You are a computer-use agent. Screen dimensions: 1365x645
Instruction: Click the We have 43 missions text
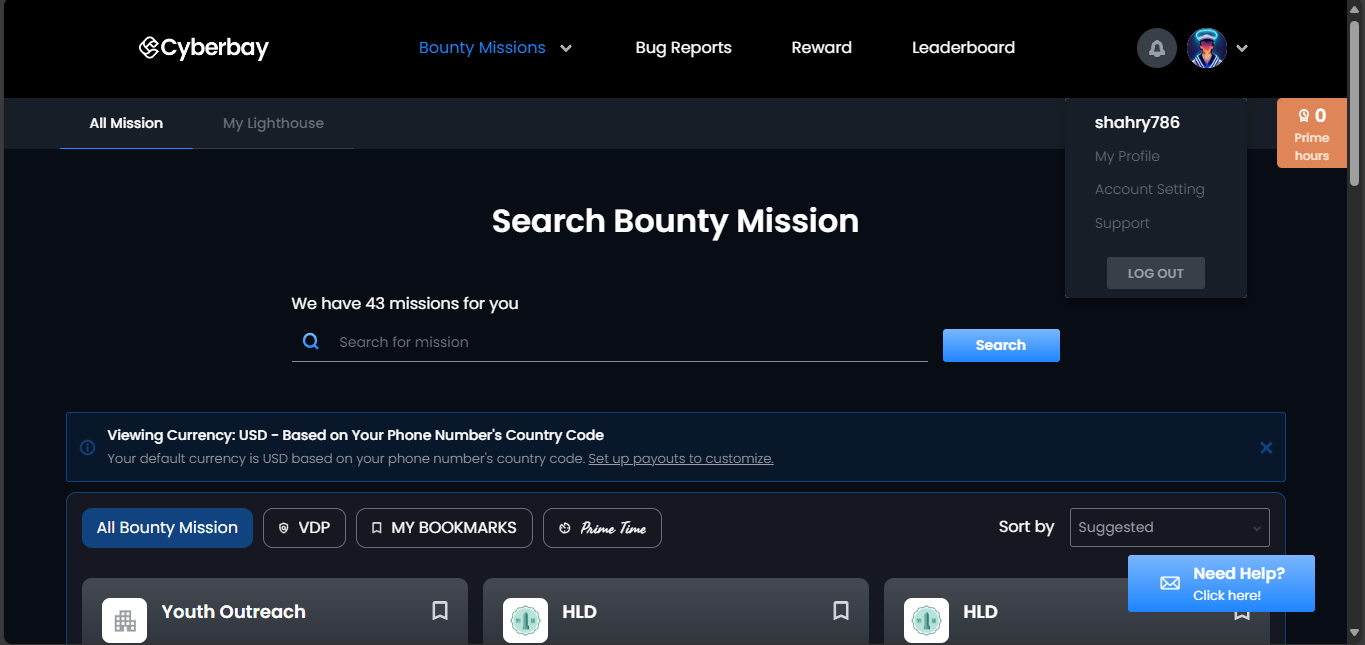[x=405, y=303]
